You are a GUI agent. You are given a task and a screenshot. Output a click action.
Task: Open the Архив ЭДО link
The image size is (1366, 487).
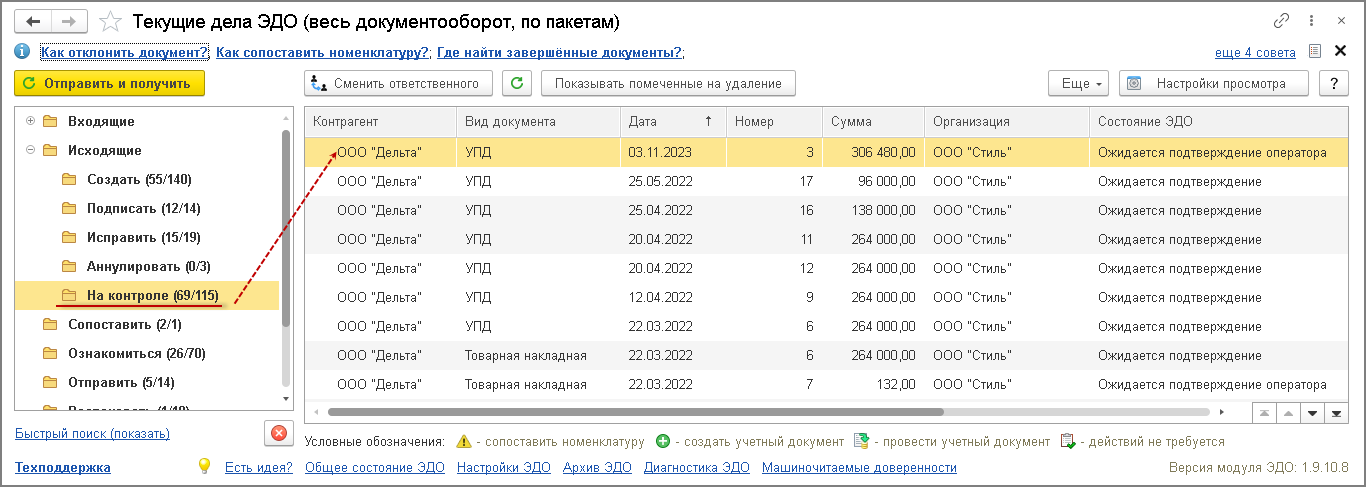point(597,467)
